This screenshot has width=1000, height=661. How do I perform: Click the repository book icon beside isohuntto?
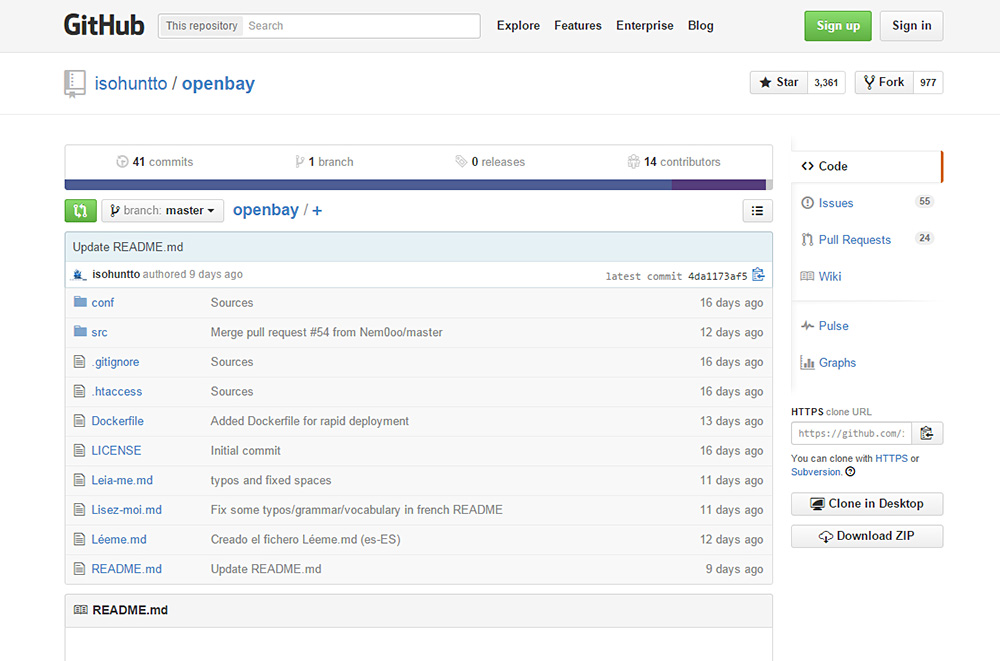coord(75,84)
